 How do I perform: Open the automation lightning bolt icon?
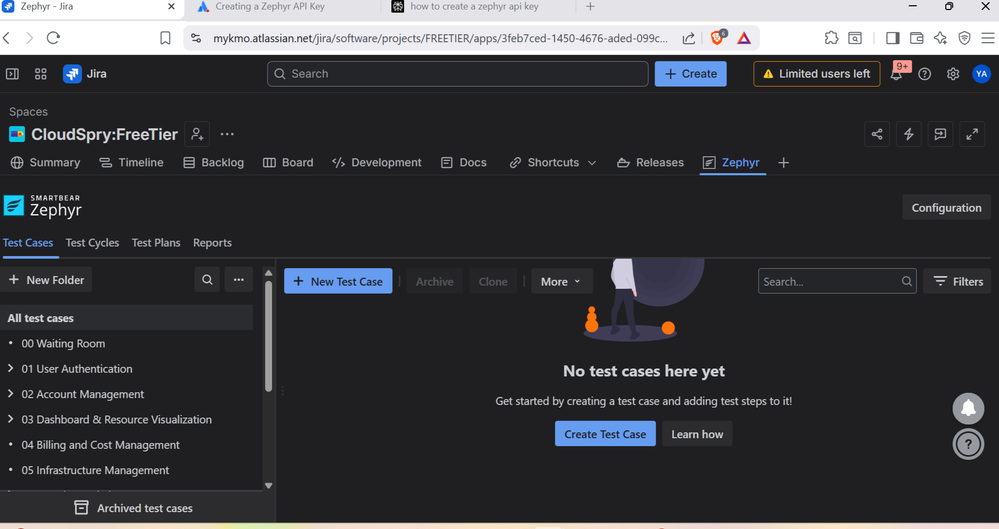(909, 134)
